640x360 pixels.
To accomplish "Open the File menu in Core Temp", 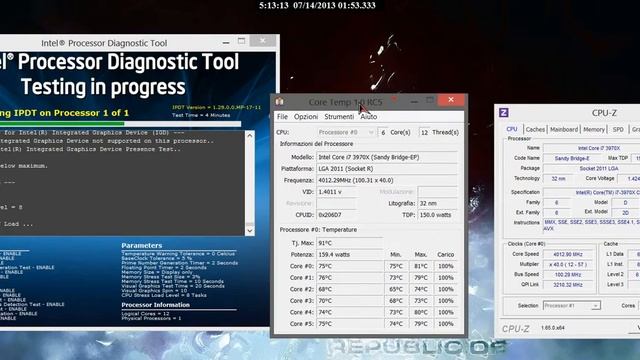I will (282, 117).
